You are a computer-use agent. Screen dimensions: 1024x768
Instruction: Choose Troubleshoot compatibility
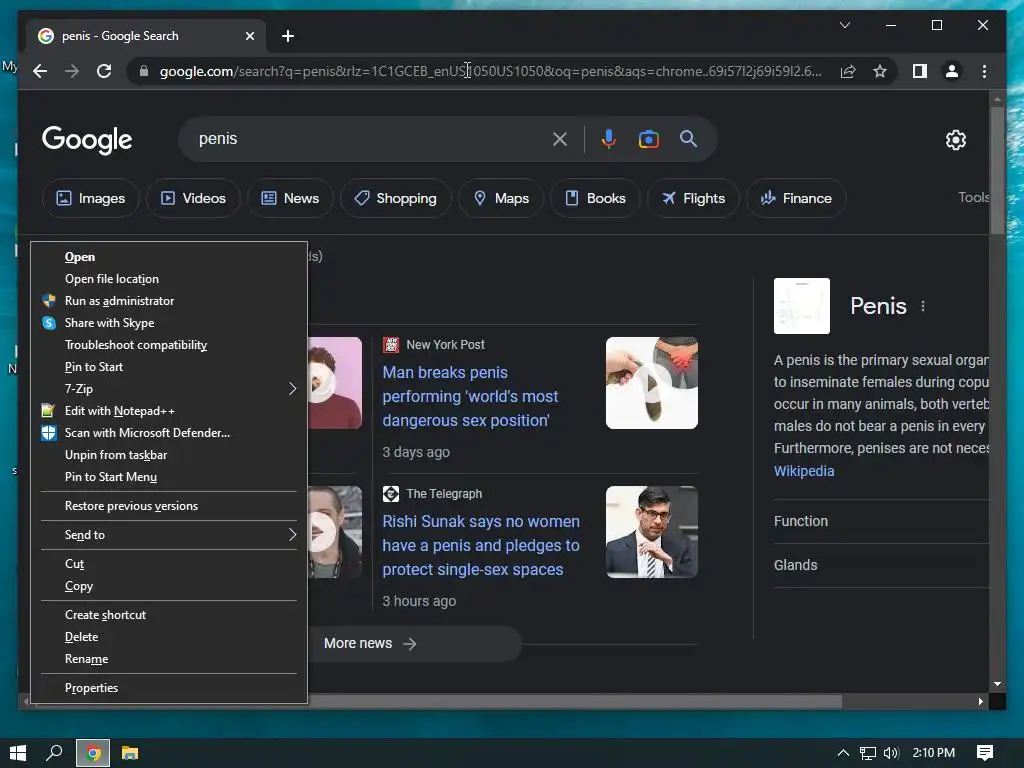(x=168, y=345)
